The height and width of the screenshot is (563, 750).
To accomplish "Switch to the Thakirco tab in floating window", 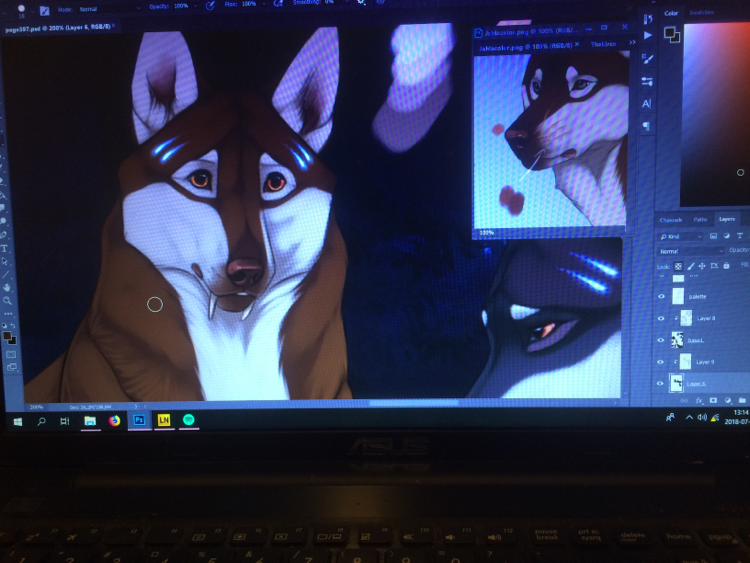I will pyautogui.click(x=603, y=44).
